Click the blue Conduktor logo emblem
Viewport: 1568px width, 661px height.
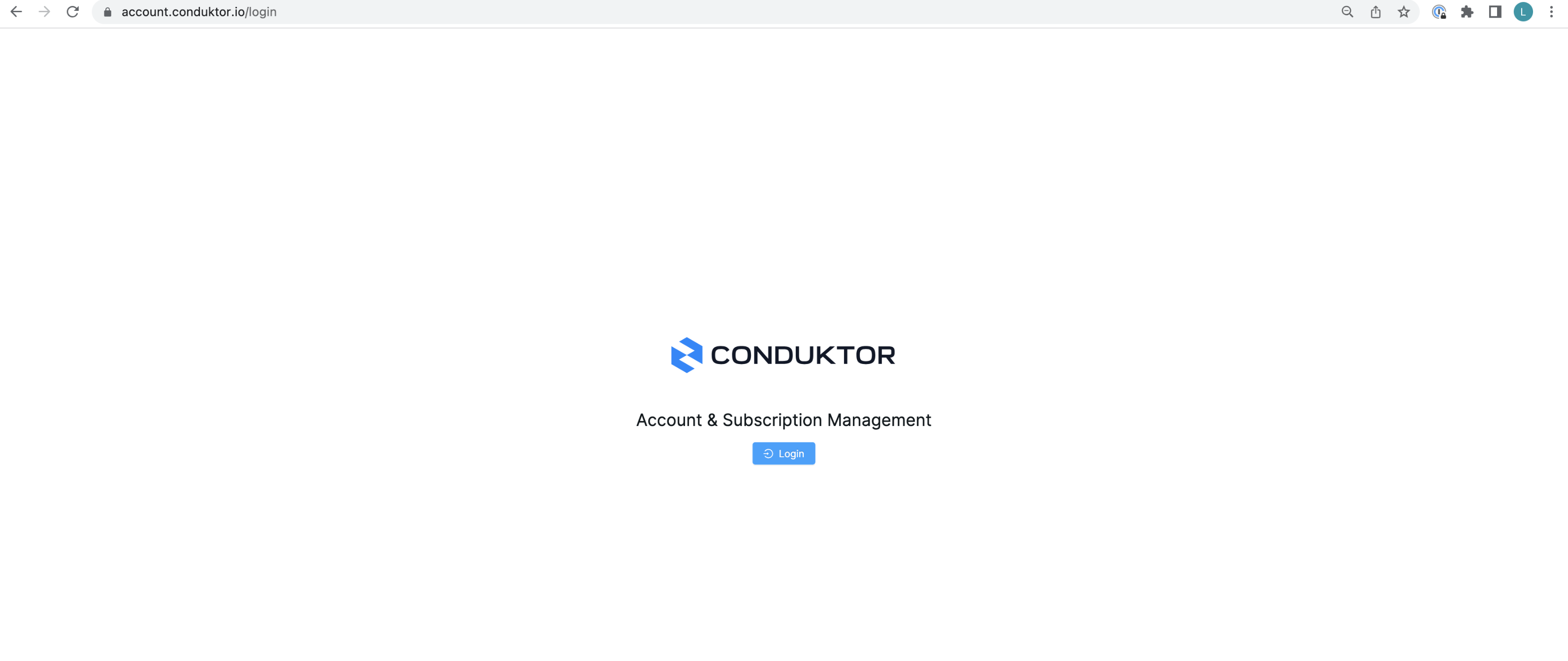pos(686,355)
